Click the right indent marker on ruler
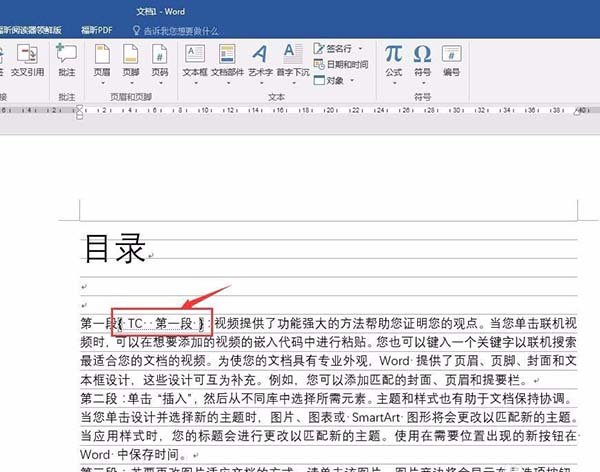Image resolution: width=600 pixels, height=472 pixels. point(577,112)
